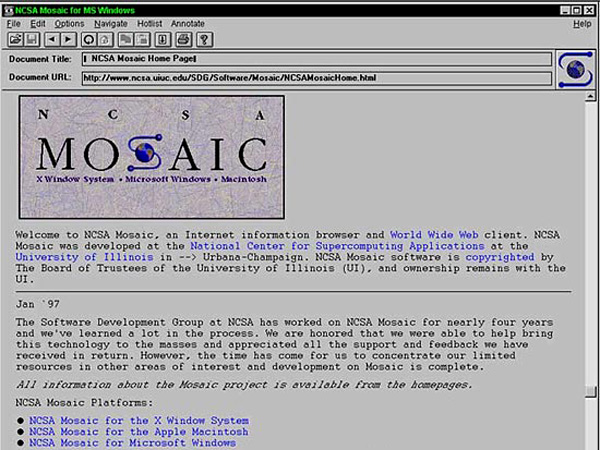Open the Annotate menu
The height and width of the screenshot is (450, 600).
[187, 23]
